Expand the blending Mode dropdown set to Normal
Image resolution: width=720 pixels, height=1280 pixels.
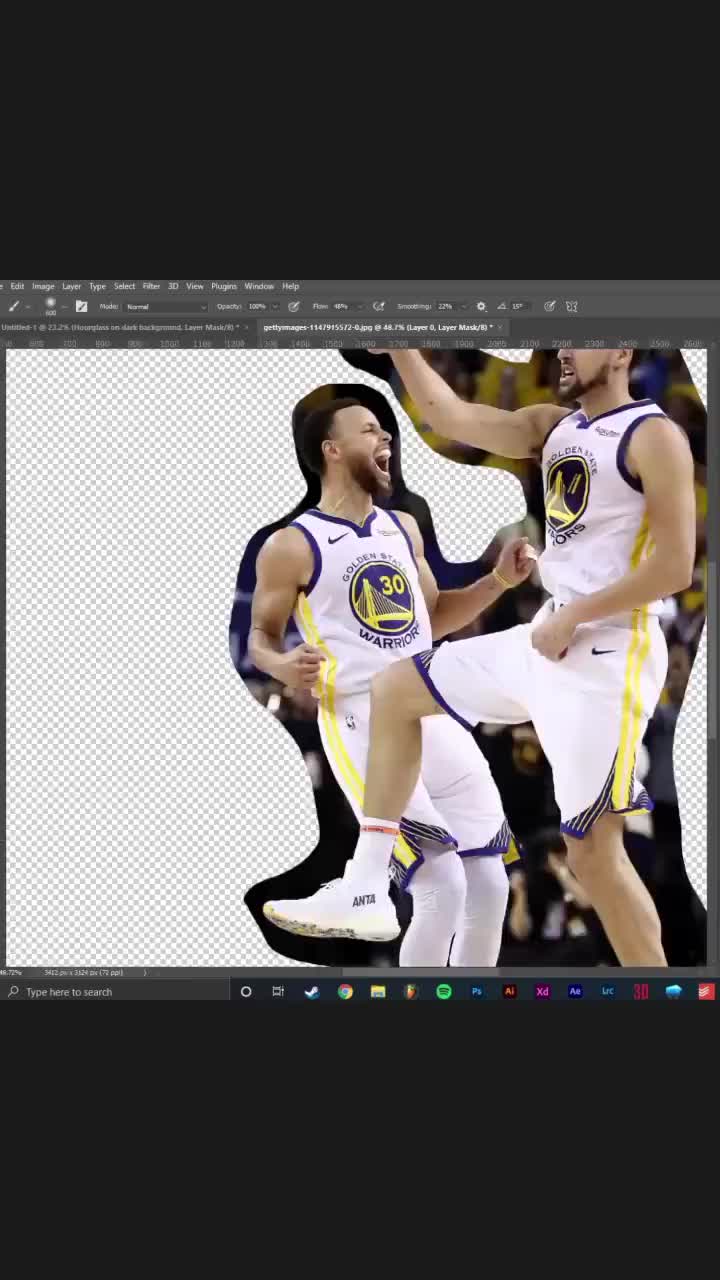tap(165, 307)
